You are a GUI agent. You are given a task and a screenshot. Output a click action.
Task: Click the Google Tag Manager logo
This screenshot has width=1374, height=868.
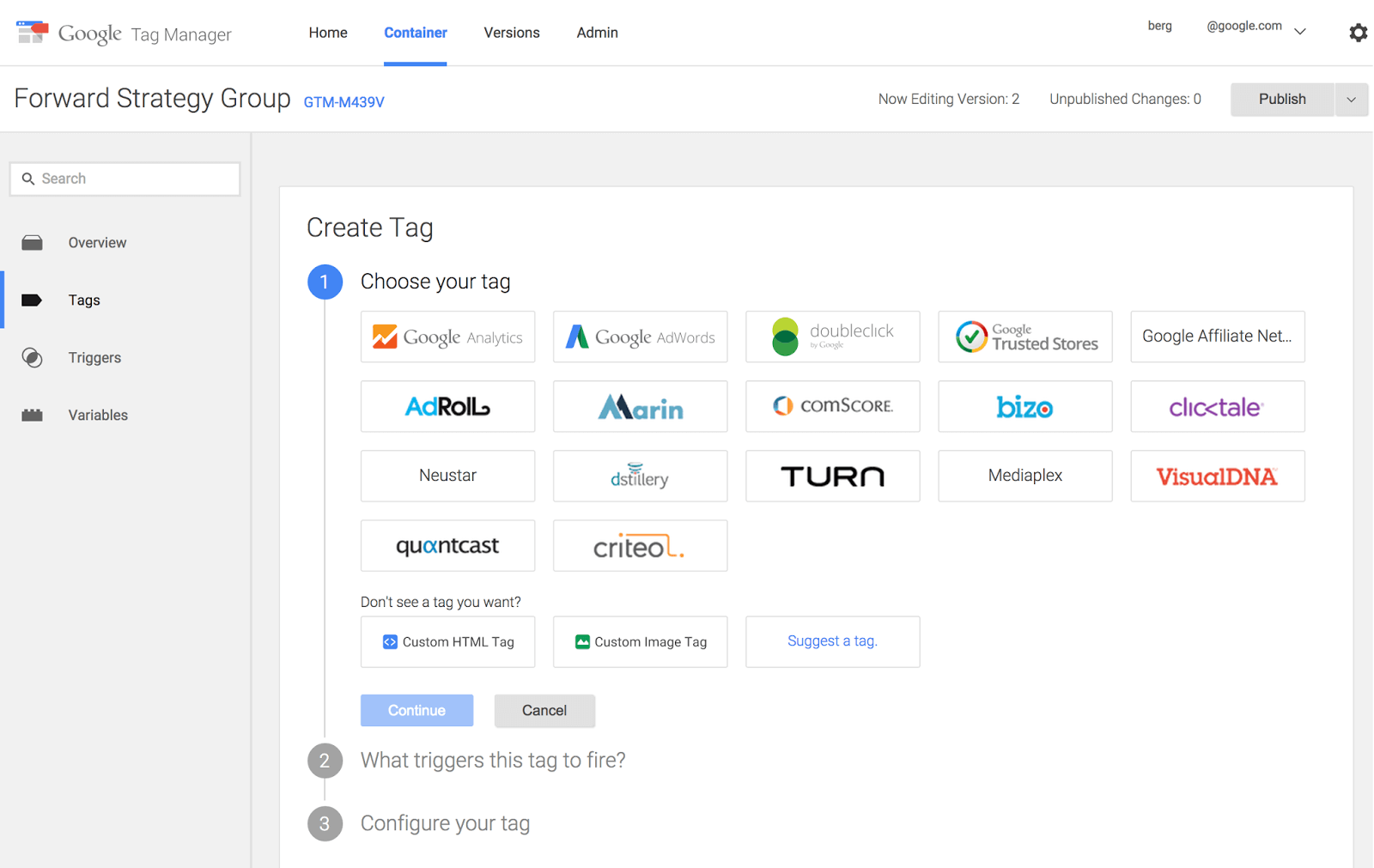point(124,33)
